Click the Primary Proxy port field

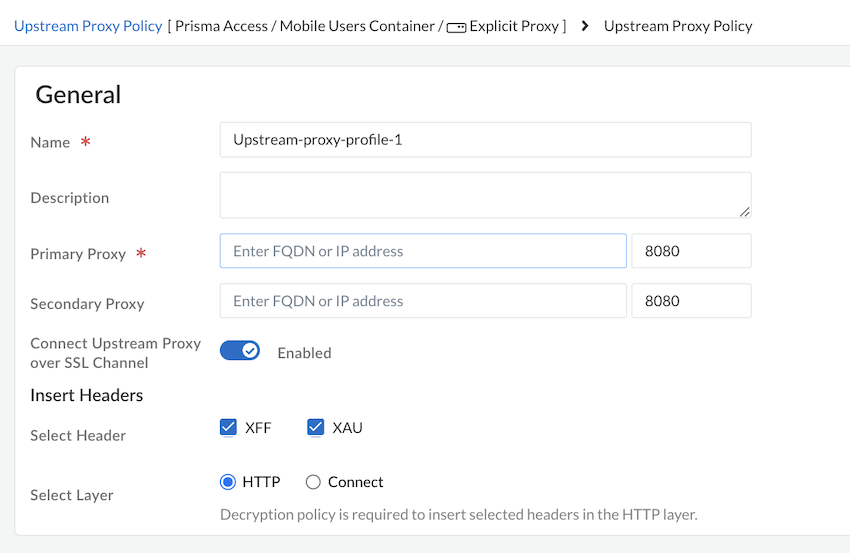pos(691,251)
